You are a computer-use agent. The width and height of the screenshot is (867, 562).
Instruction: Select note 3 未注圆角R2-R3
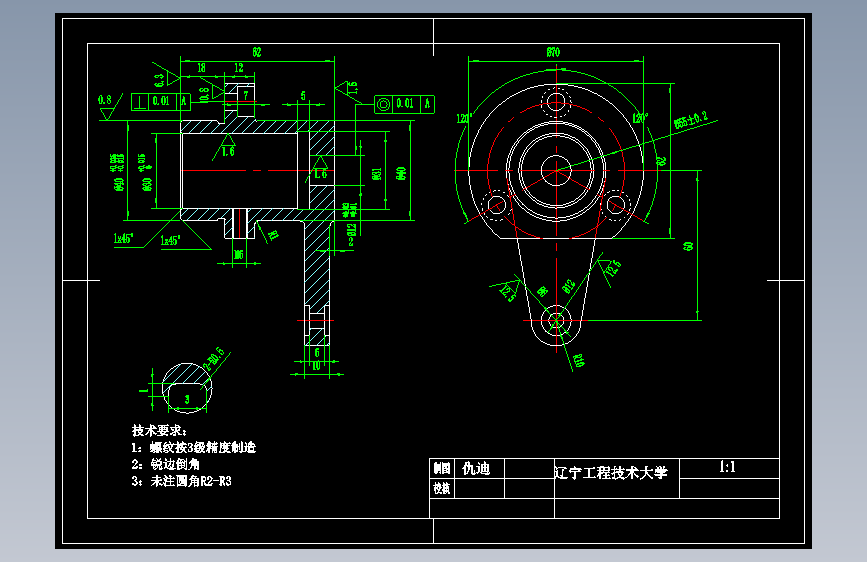pos(181,481)
